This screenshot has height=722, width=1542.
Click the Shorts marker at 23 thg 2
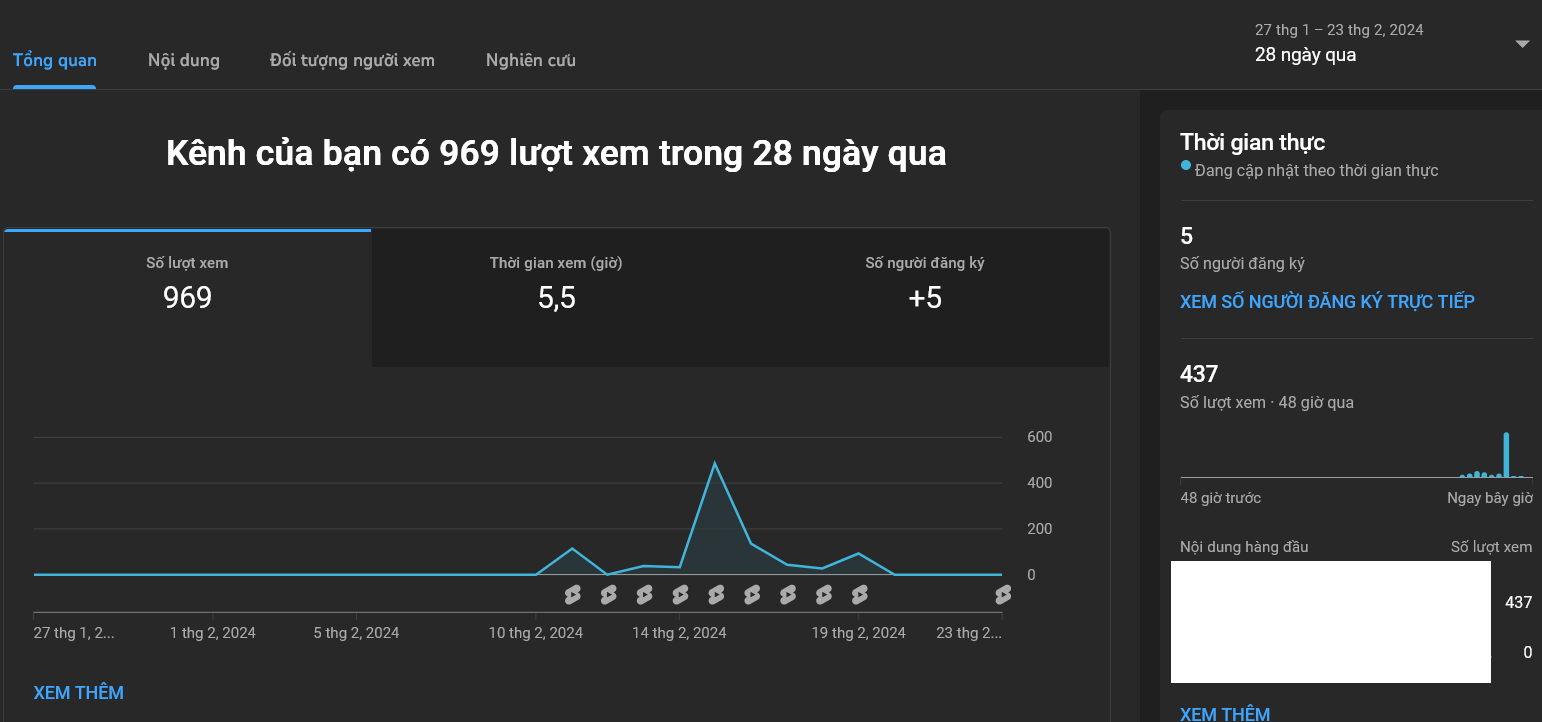tap(1003, 595)
